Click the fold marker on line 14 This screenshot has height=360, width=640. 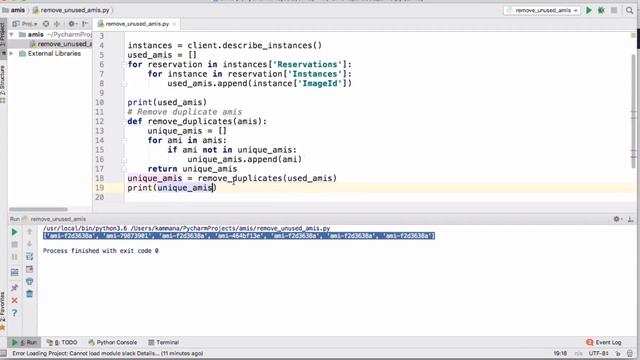[x=124, y=140]
